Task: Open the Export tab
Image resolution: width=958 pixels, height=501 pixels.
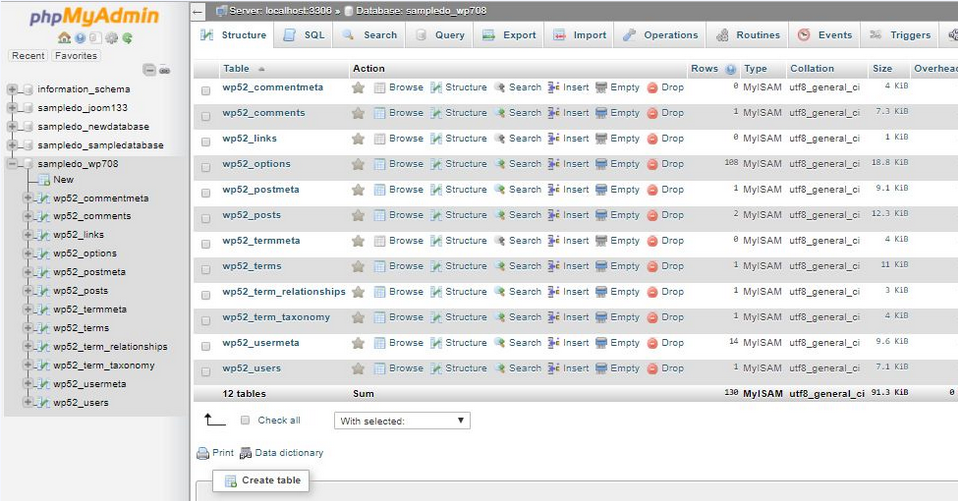Action: point(509,35)
